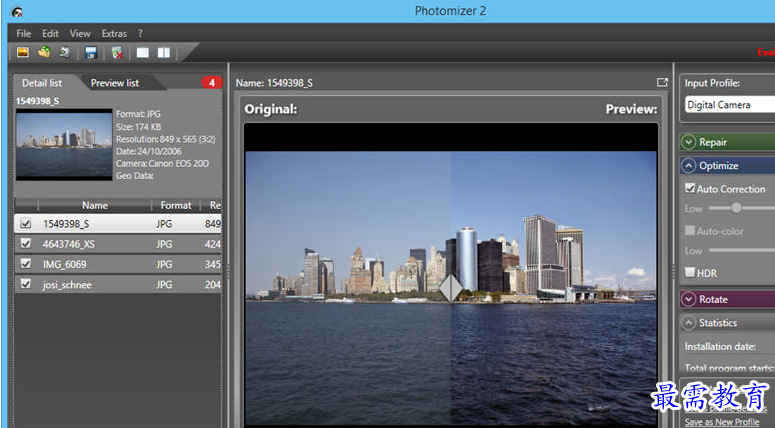Uncheck the 1549398_S row checkbox
This screenshot has width=775, height=428.
(26, 224)
